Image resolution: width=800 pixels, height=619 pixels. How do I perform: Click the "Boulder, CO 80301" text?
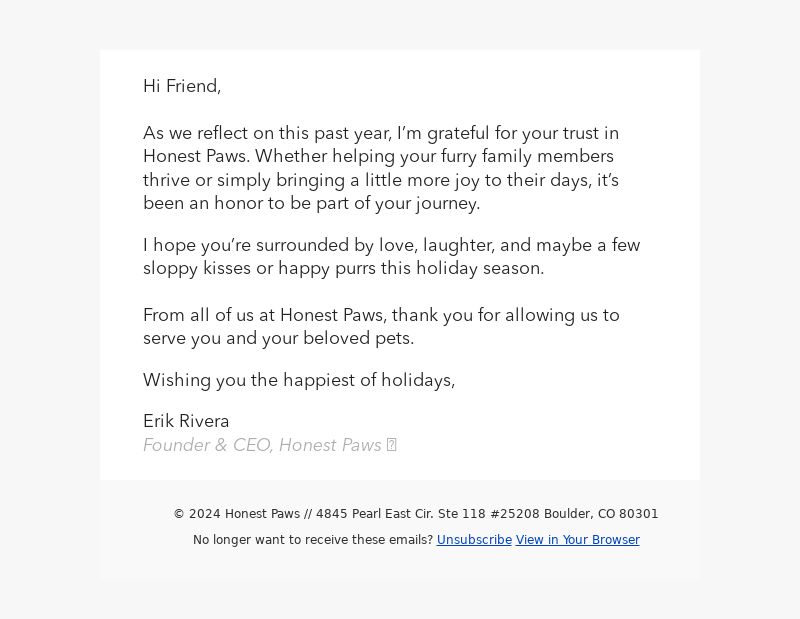(x=601, y=514)
